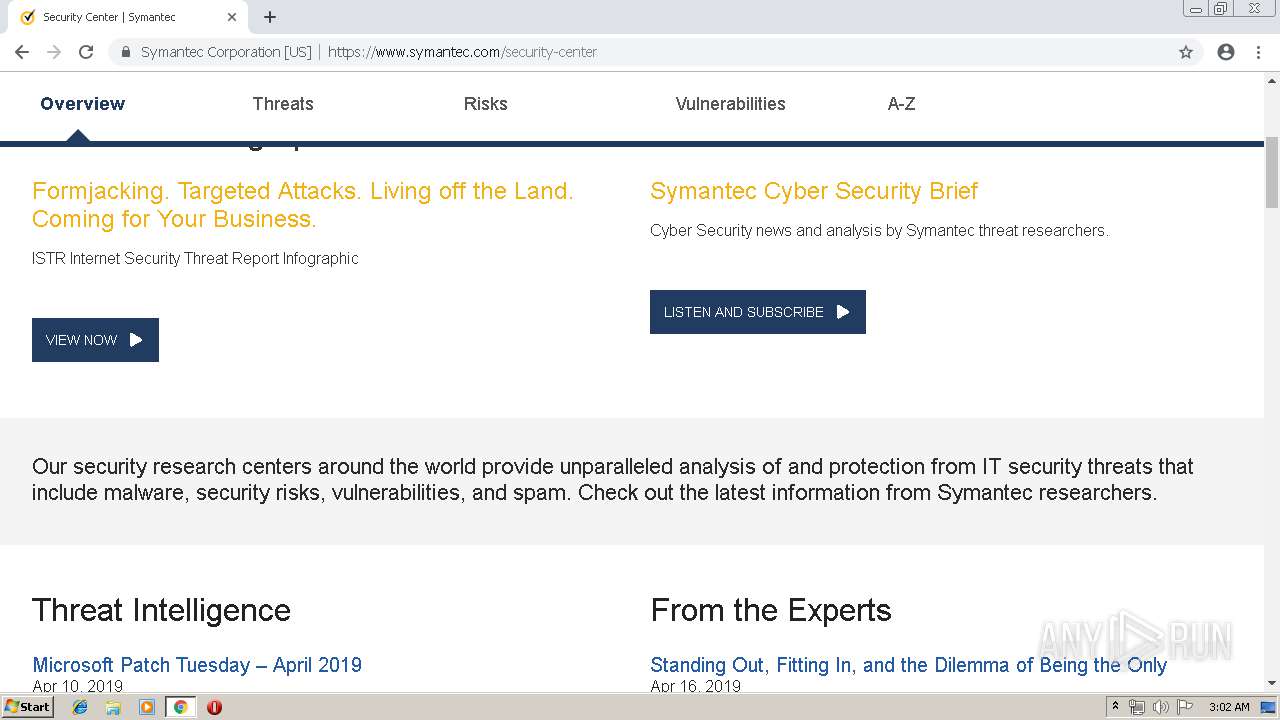Click the Threat Intelligence heading
This screenshot has width=1280, height=720.
161,610
